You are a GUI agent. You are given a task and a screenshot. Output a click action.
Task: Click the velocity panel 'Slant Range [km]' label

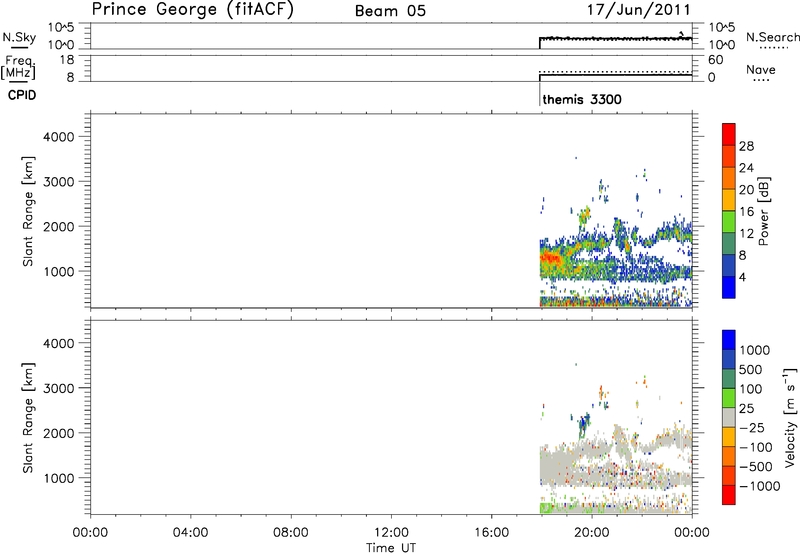[x=28, y=418]
